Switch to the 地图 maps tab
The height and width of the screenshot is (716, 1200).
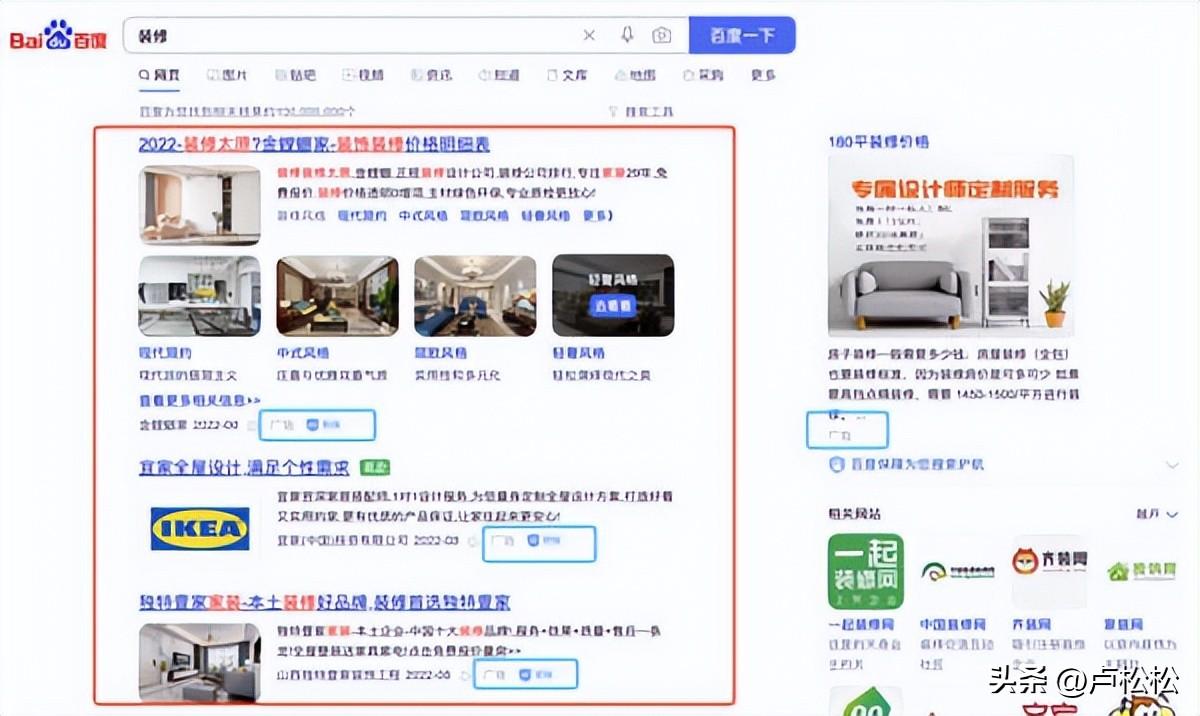pos(636,75)
